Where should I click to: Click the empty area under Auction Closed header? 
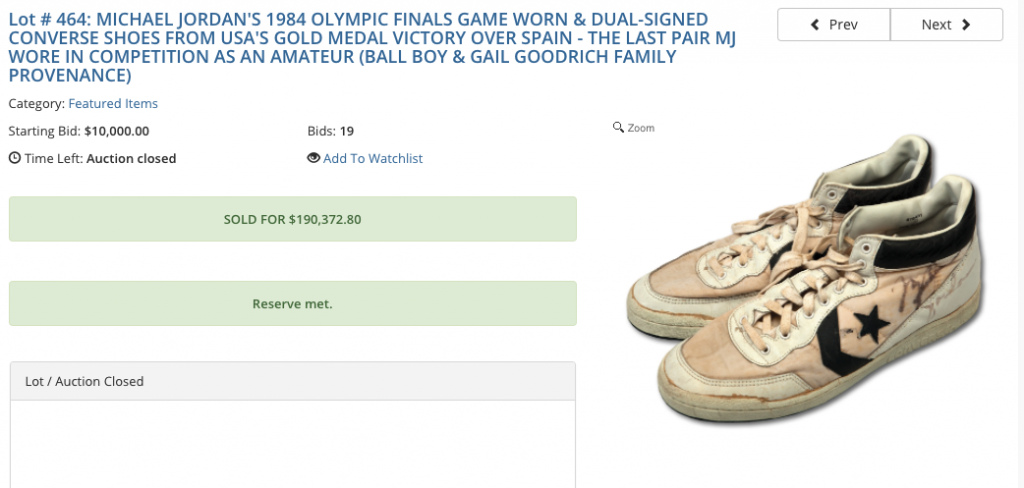(292, 445)
